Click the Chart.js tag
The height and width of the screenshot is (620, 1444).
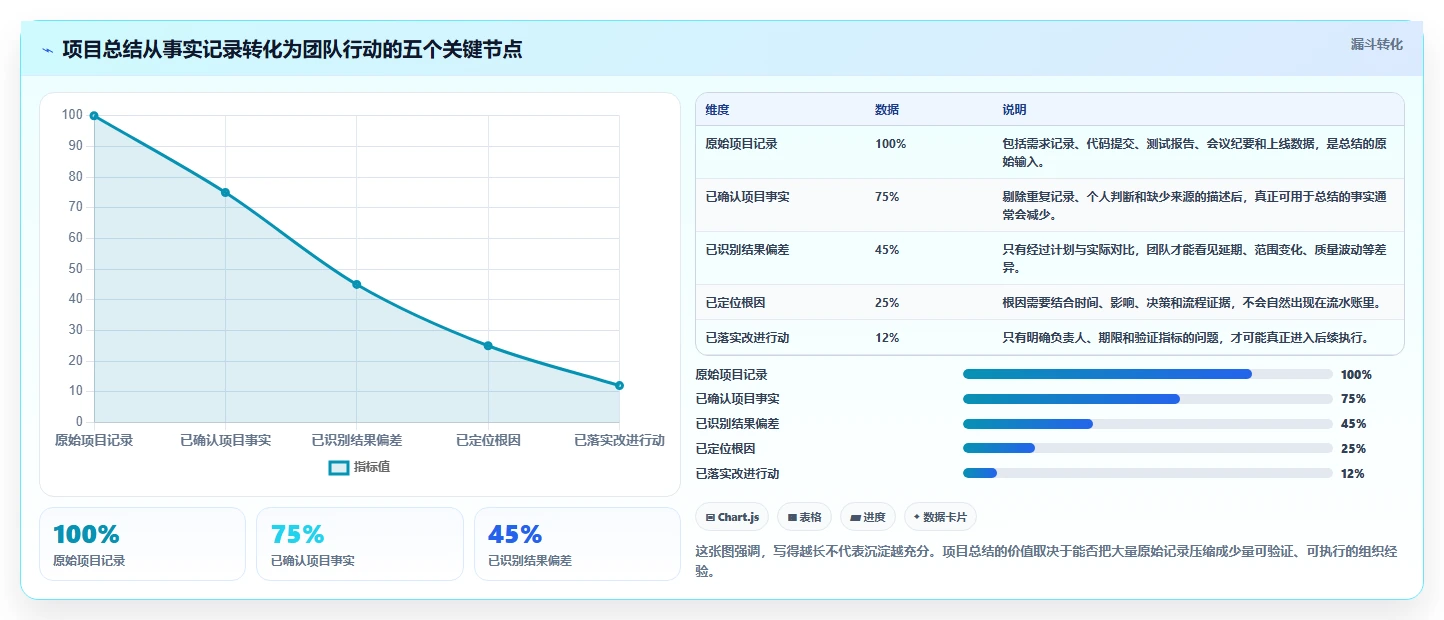tap(732, 517)
